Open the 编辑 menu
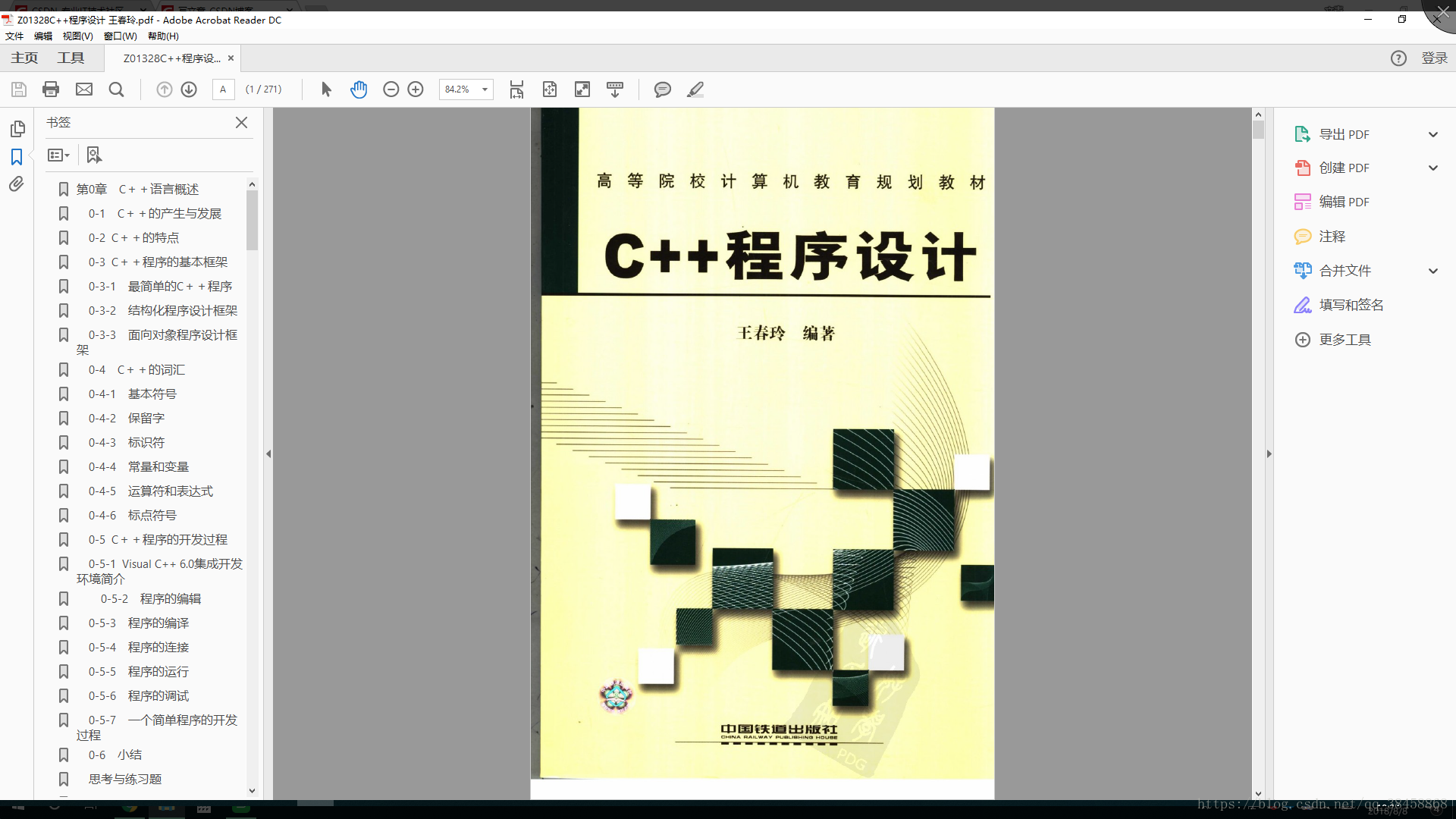 tap(43, 36)
